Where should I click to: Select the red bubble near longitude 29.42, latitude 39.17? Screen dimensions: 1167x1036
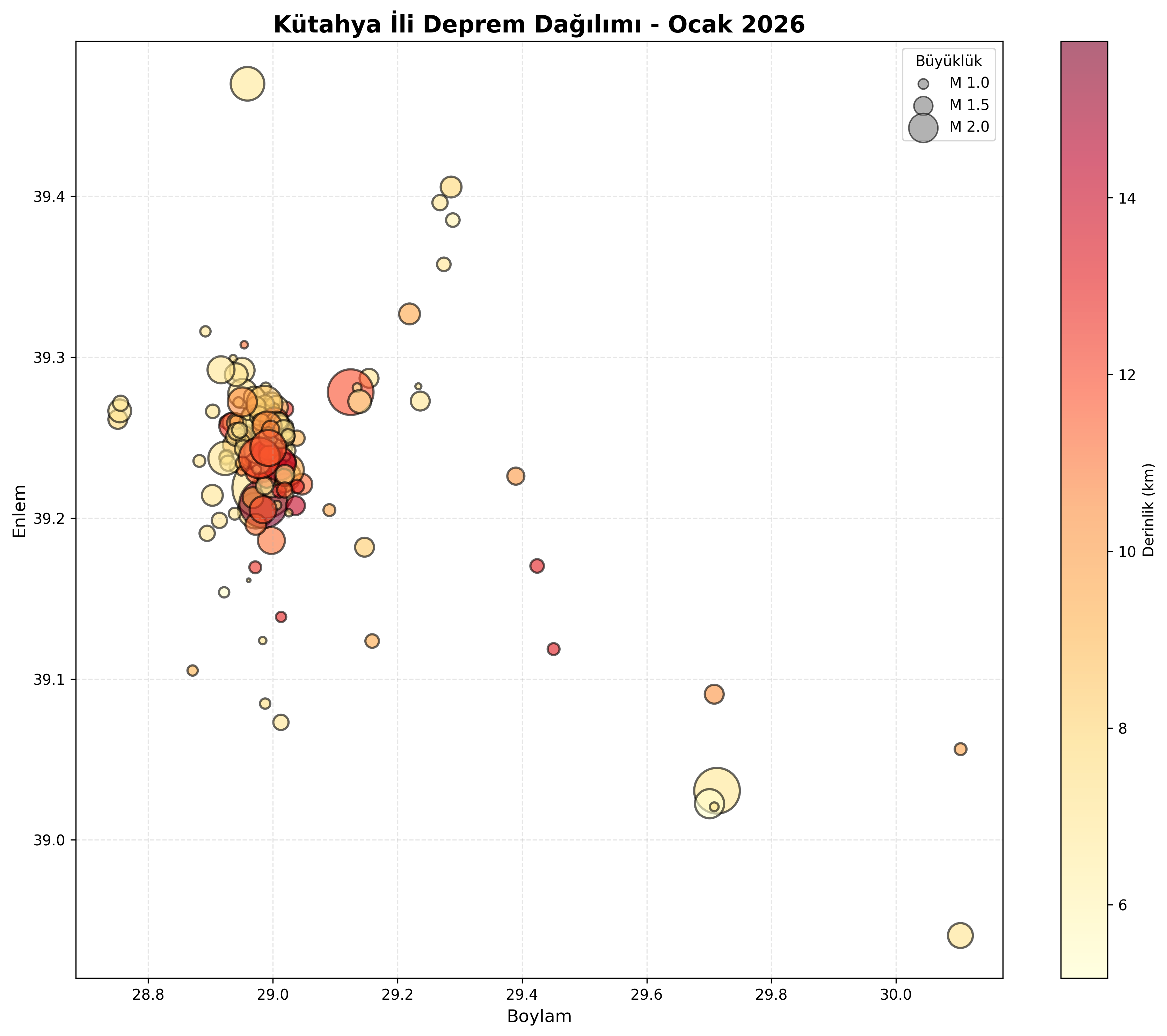click(x=537, y=566)
